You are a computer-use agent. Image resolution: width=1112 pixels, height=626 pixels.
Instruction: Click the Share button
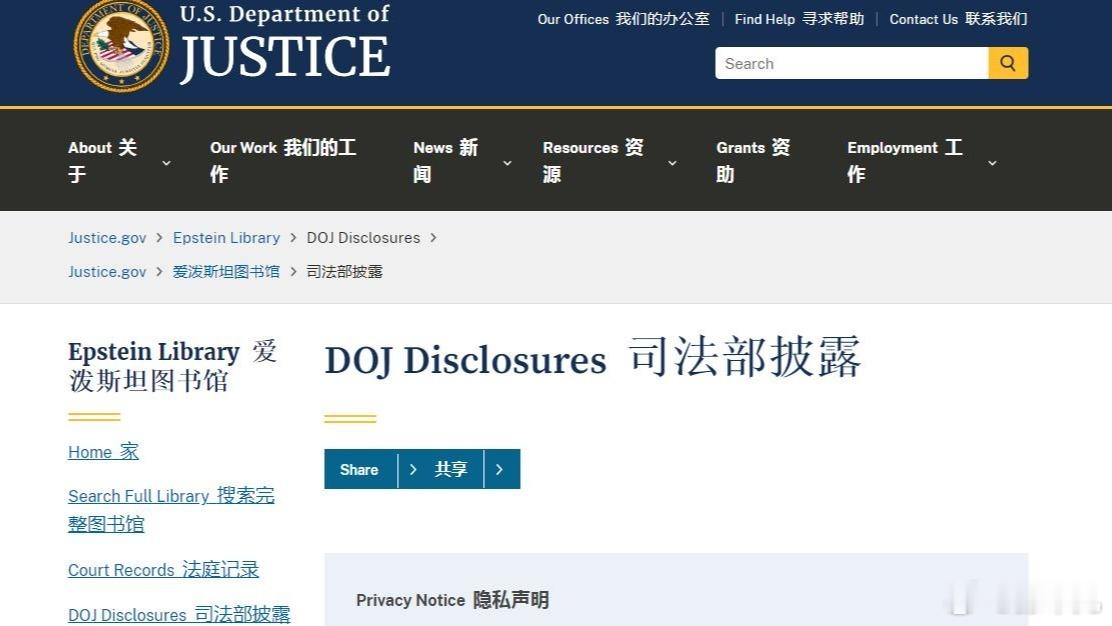pyautogui.click(x=361, y=469)
